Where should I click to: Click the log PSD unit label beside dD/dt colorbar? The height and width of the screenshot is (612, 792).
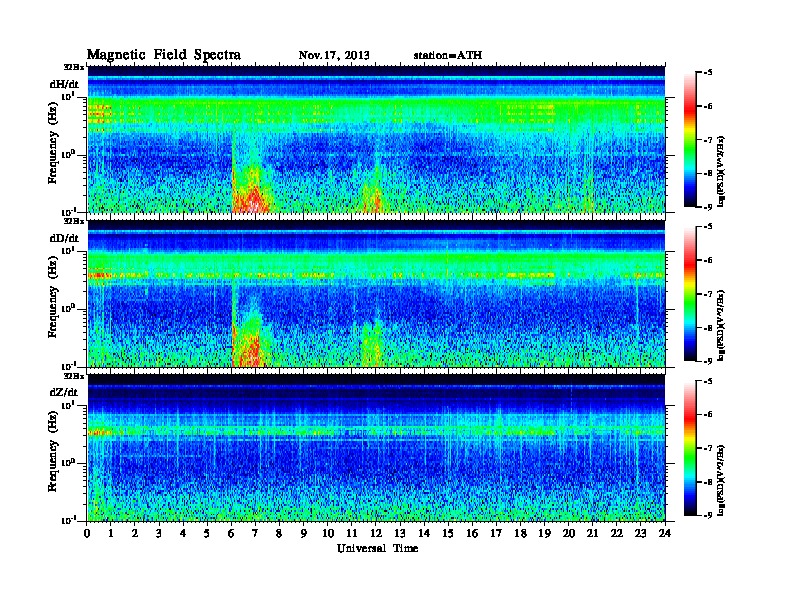click(722, 325)
